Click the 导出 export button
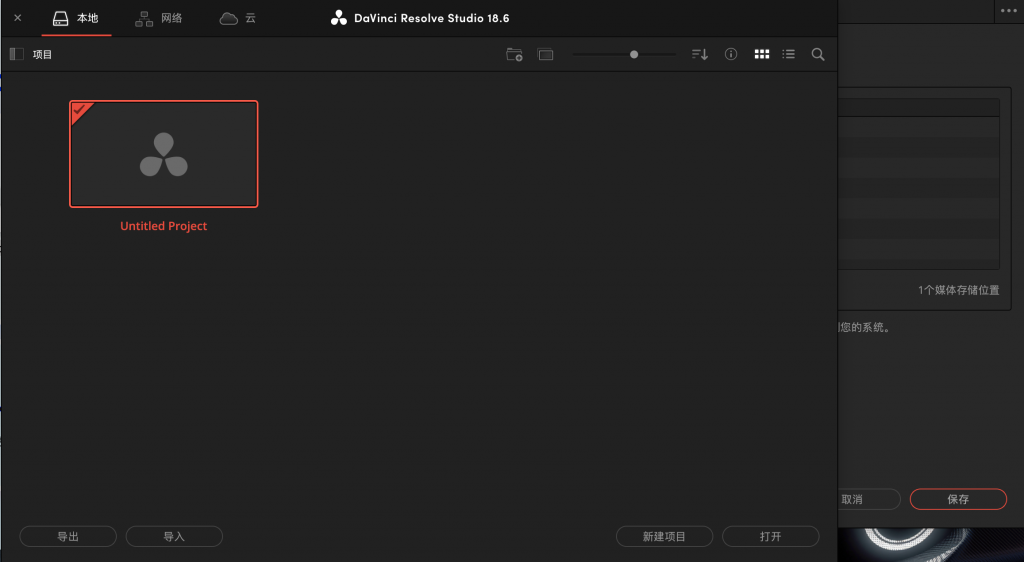Screen dimensions: 1024x562 tap(68, 537)
